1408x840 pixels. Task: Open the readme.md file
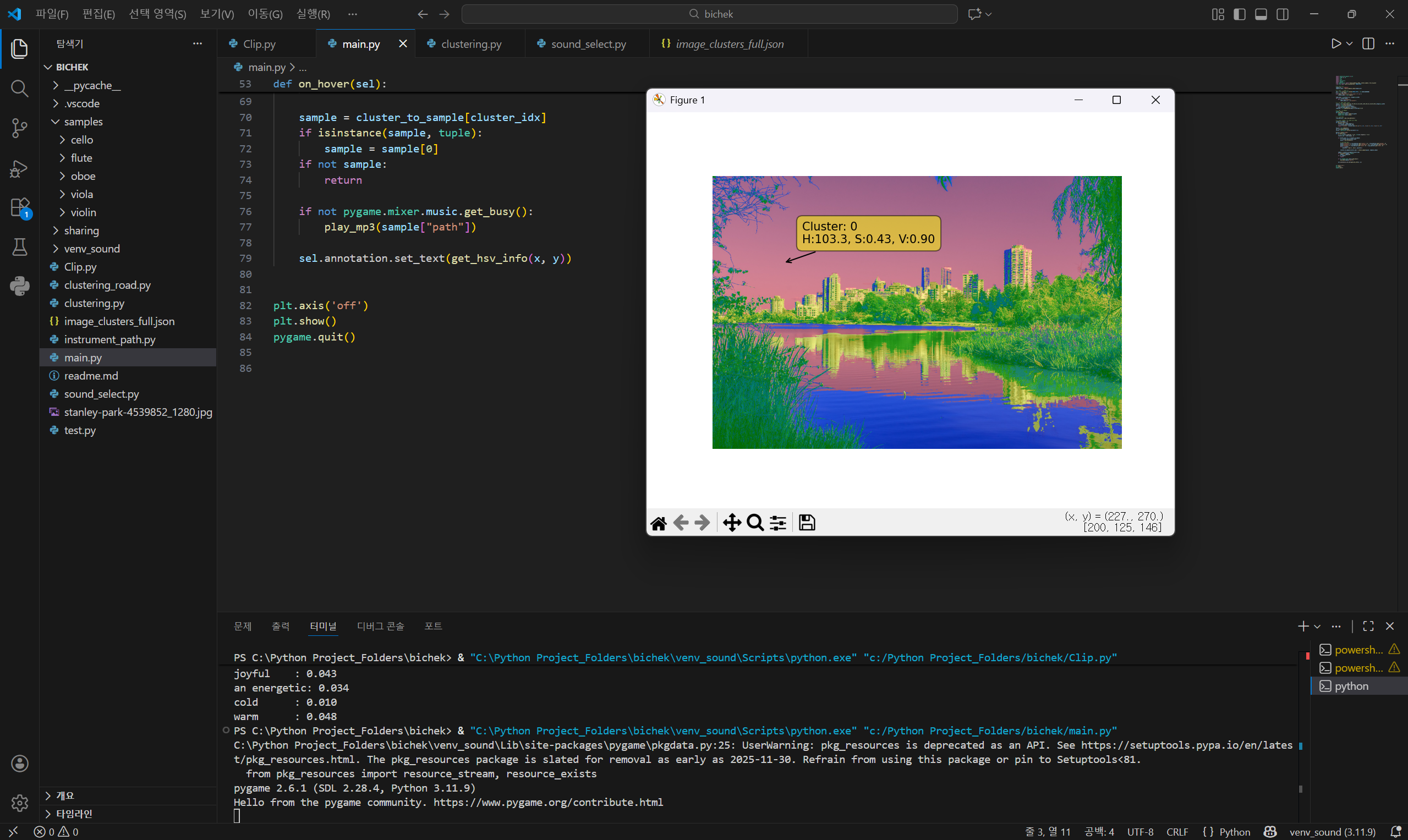pyautogui.click(x=91, y=376)
